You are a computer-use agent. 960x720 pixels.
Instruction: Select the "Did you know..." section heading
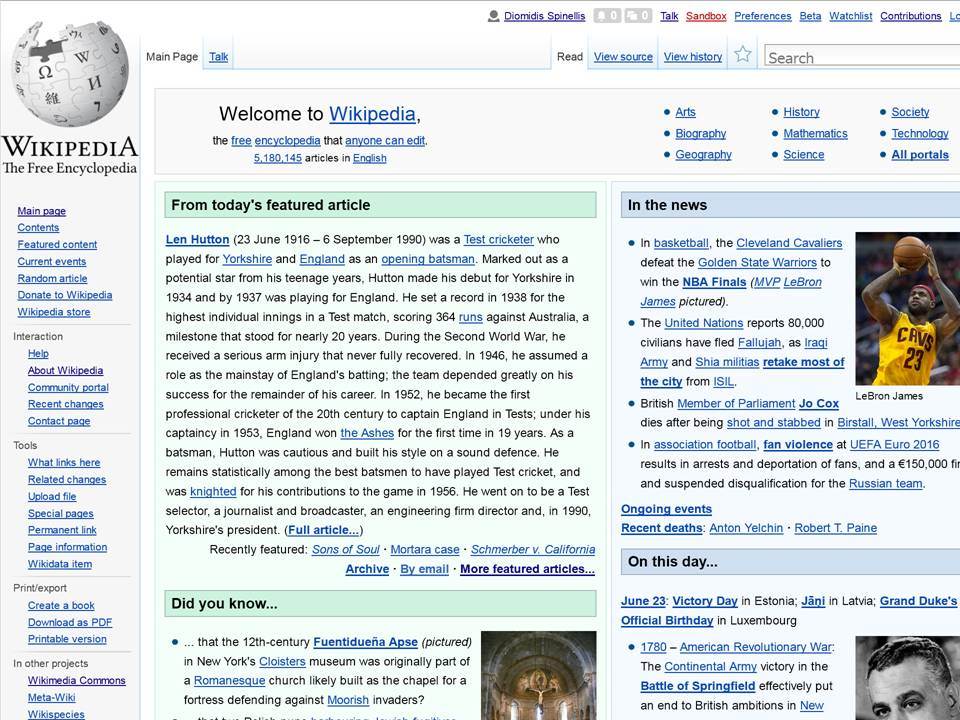pos(224,604)
